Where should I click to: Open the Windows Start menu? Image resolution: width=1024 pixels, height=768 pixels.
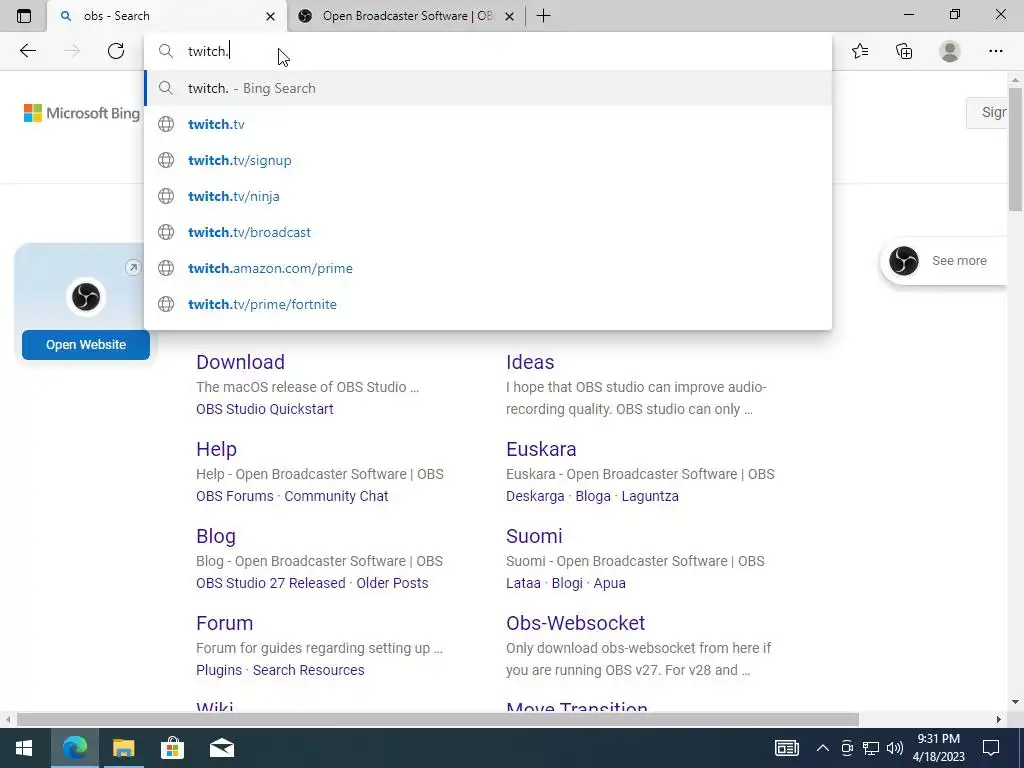click(24, 748)
